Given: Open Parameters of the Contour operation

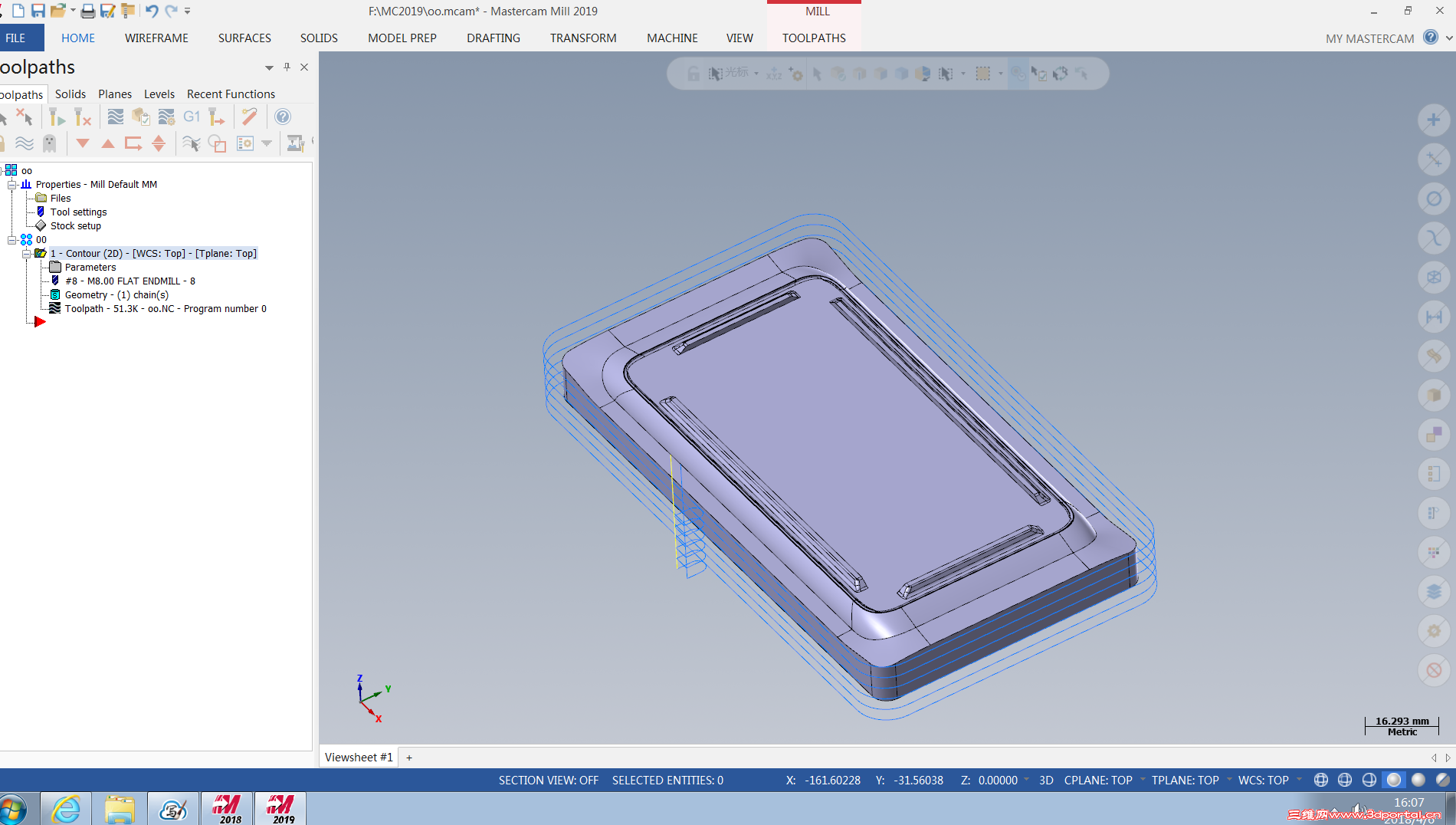Looking at the screenshot, I should pyautogui.click(x=90, y=268).
